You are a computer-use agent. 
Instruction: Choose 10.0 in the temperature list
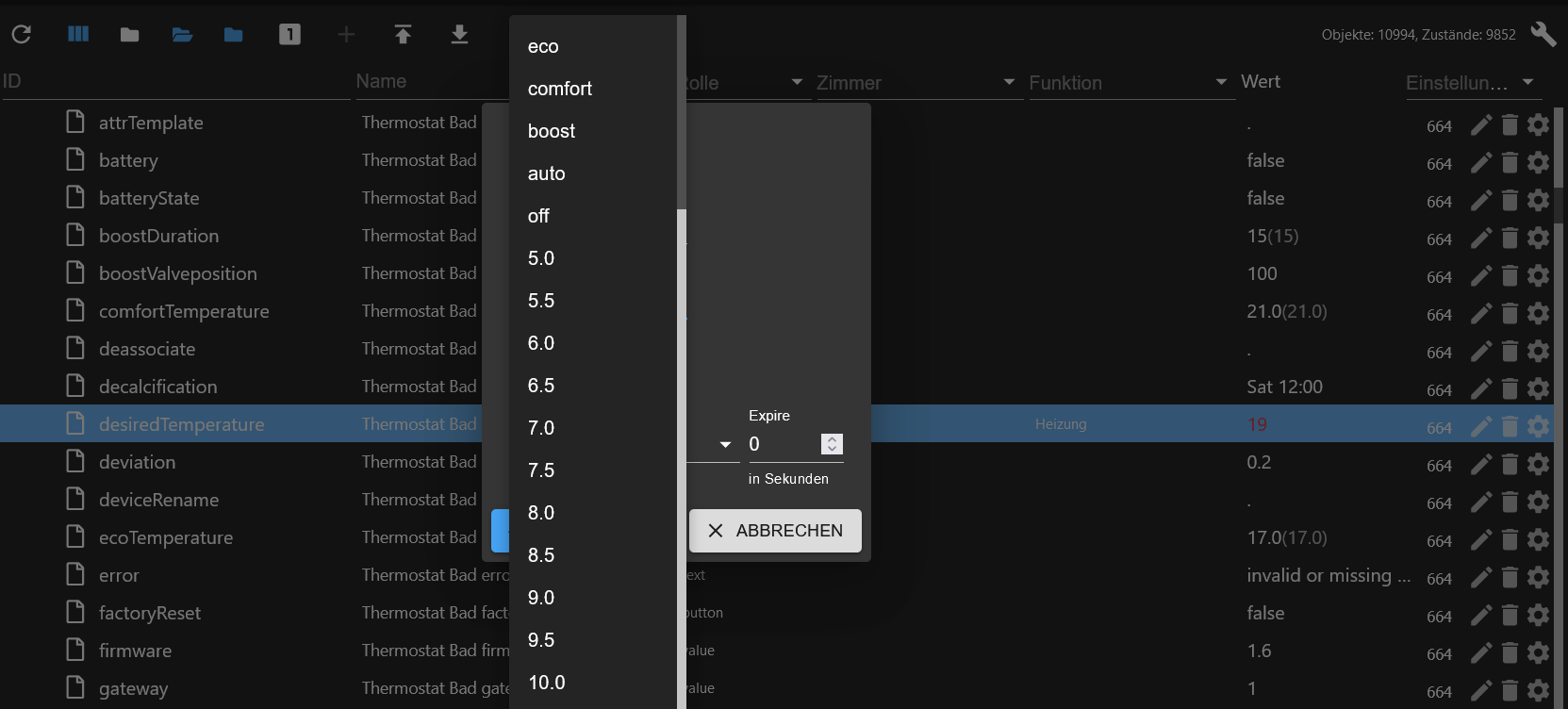[593, 683]
